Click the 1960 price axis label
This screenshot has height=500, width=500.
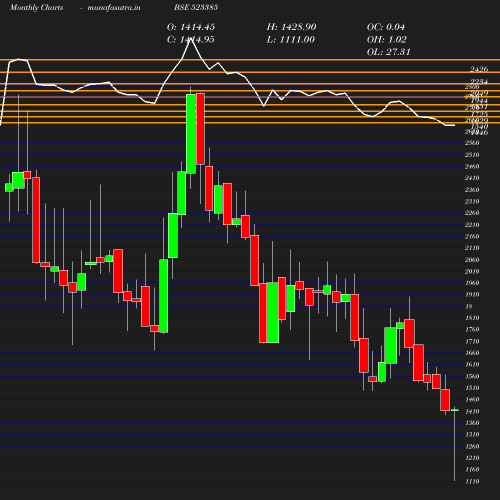(x=472, y=283)
